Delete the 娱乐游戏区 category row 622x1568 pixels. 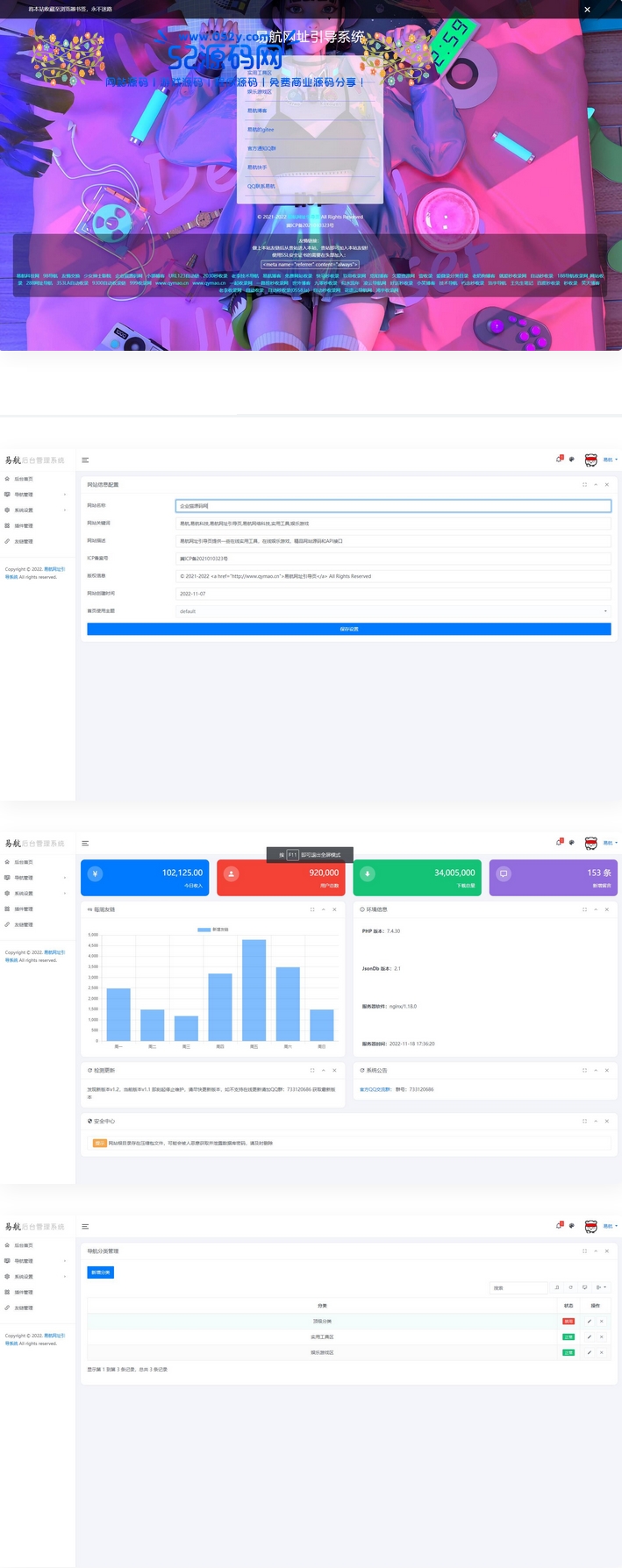pyautogui.click(x=601, y=1352)
